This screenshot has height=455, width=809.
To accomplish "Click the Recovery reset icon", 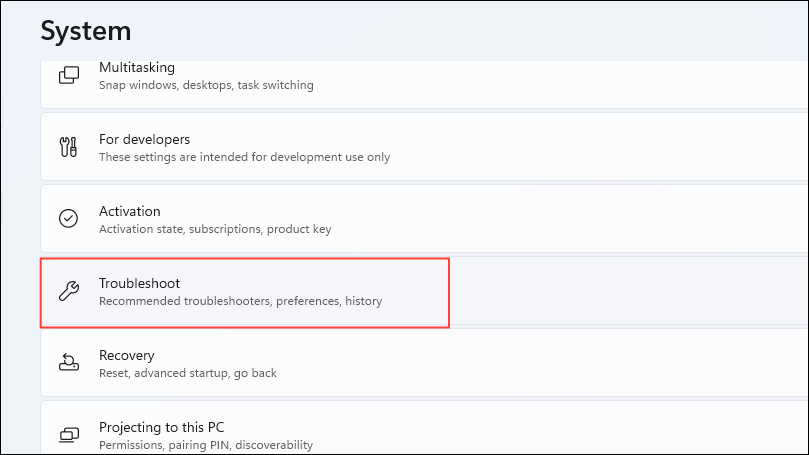I will coord(69,362).
